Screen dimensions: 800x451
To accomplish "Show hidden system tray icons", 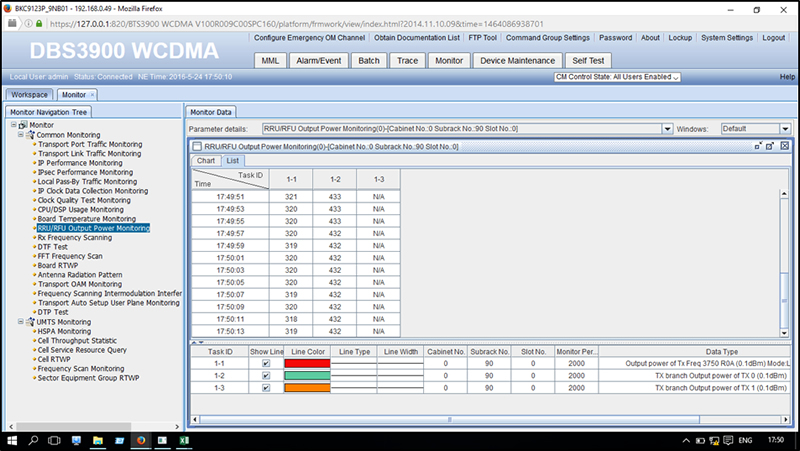I will (x=686, y=440).
